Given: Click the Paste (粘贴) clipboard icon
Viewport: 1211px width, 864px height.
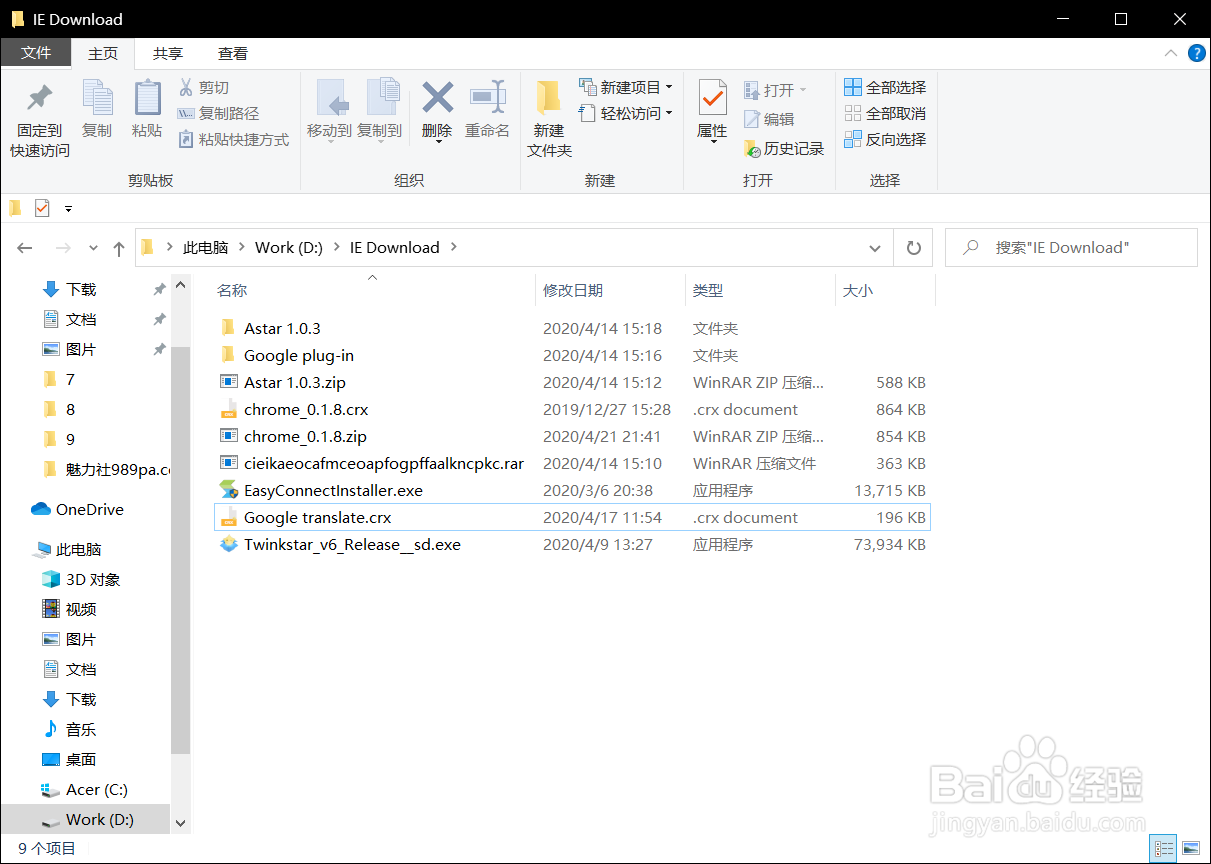Looking at the screenshot, I should pos(147,98).
